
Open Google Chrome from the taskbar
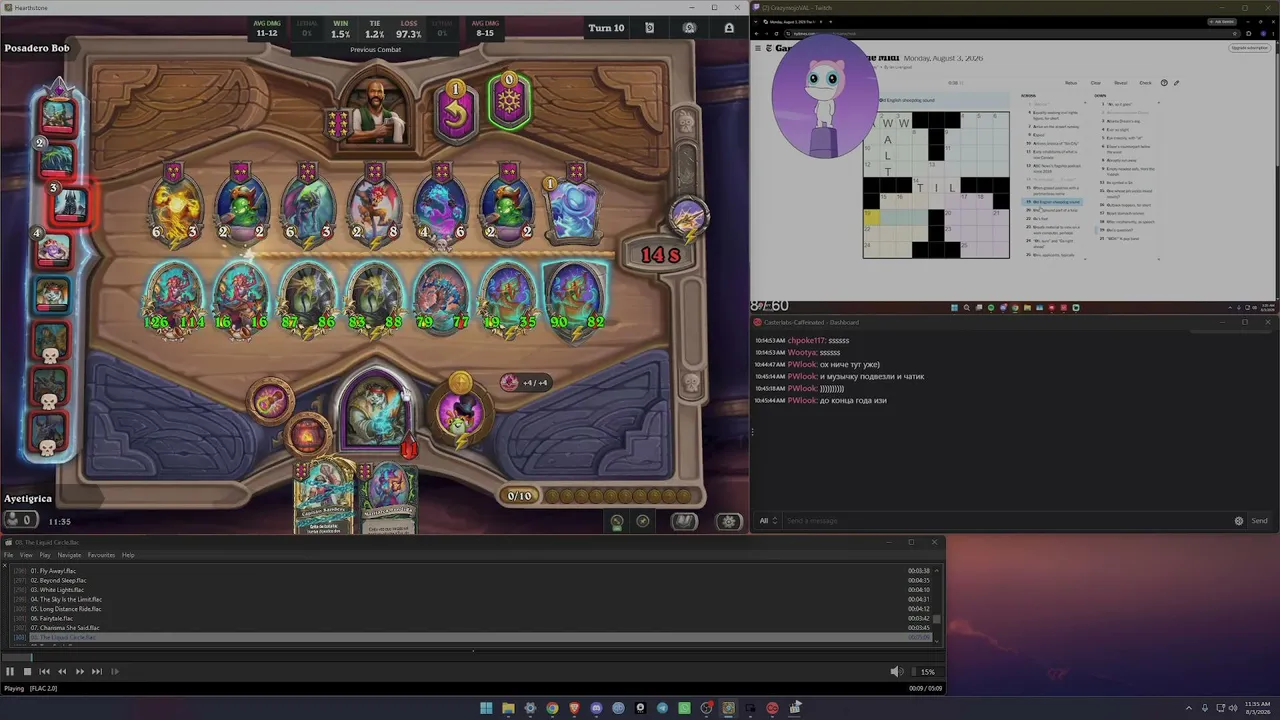click(552, 708)
